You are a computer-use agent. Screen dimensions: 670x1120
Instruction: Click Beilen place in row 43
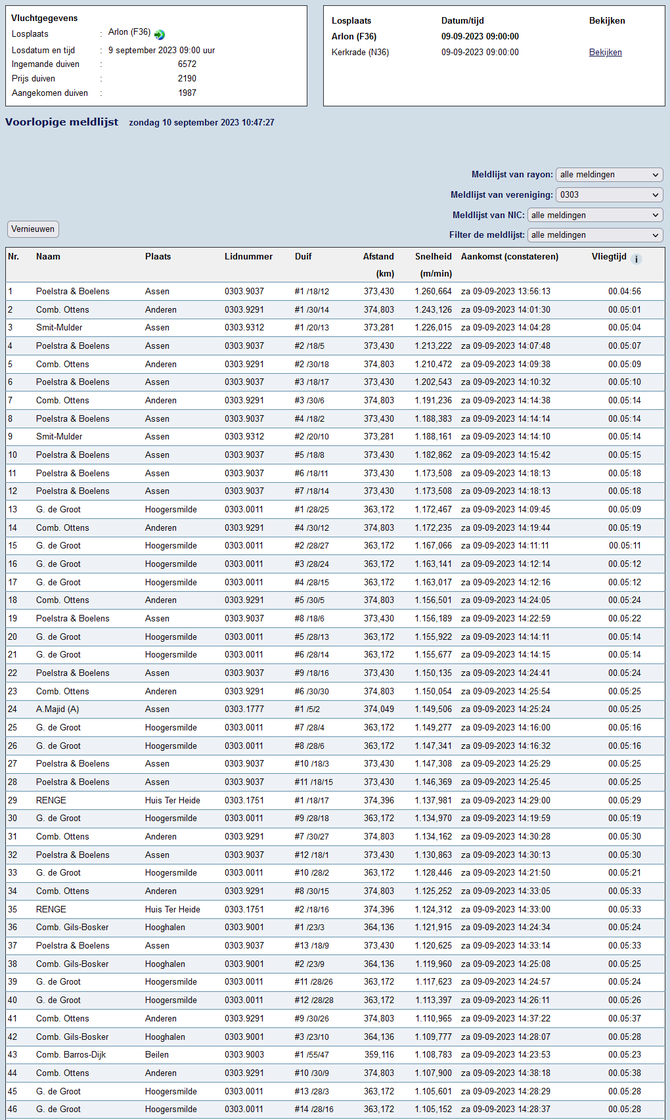coord(157,1055)
